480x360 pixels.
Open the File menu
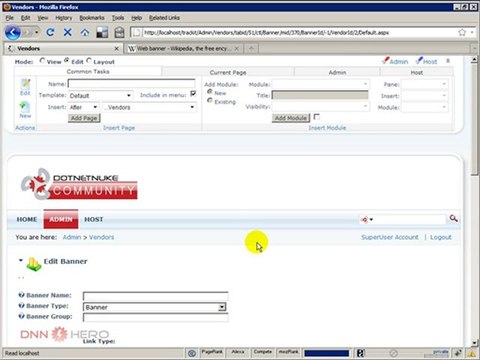(x=10, y=18)
